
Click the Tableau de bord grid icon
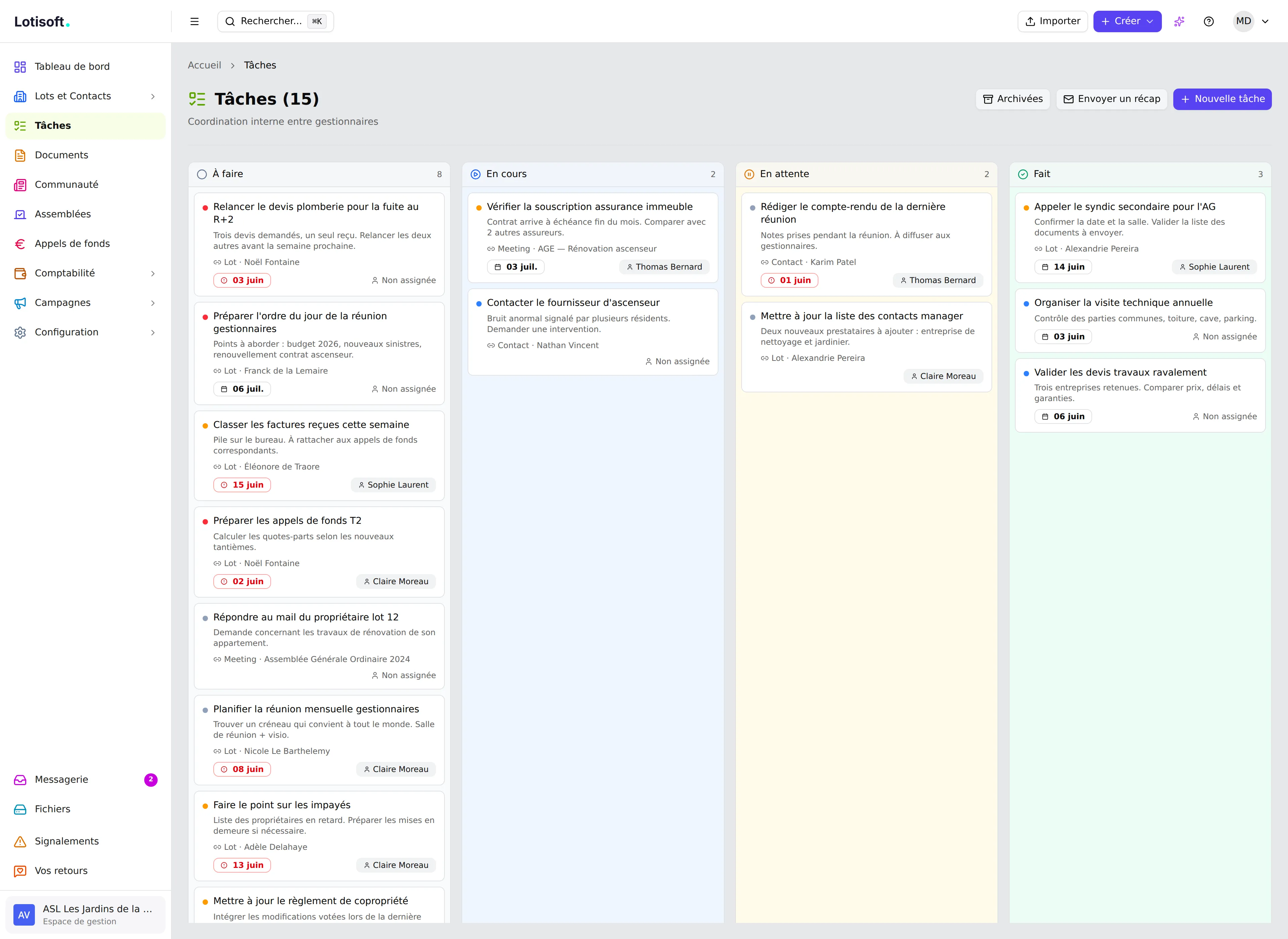20,66
